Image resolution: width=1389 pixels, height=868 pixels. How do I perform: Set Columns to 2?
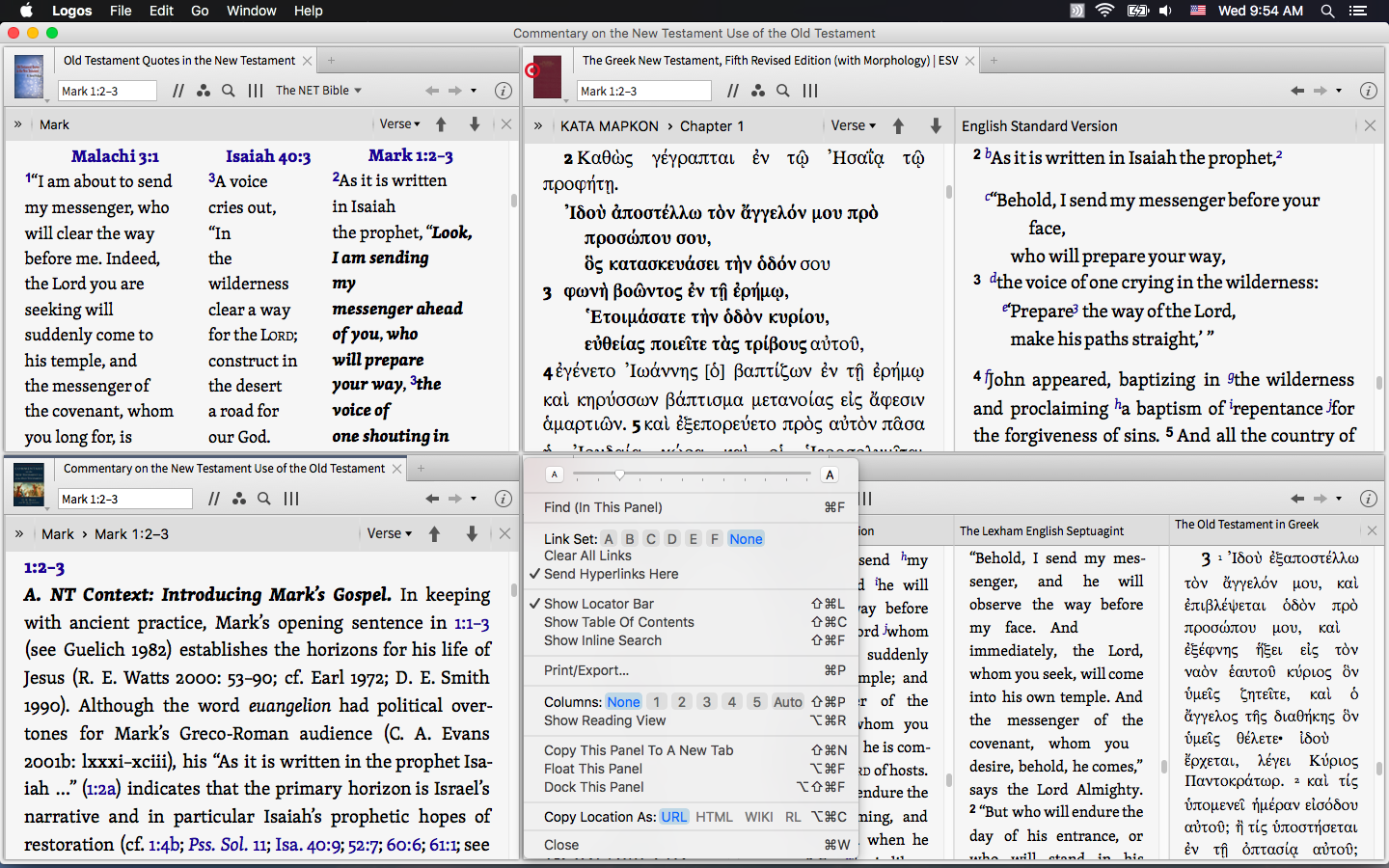(x=681, y=702)
